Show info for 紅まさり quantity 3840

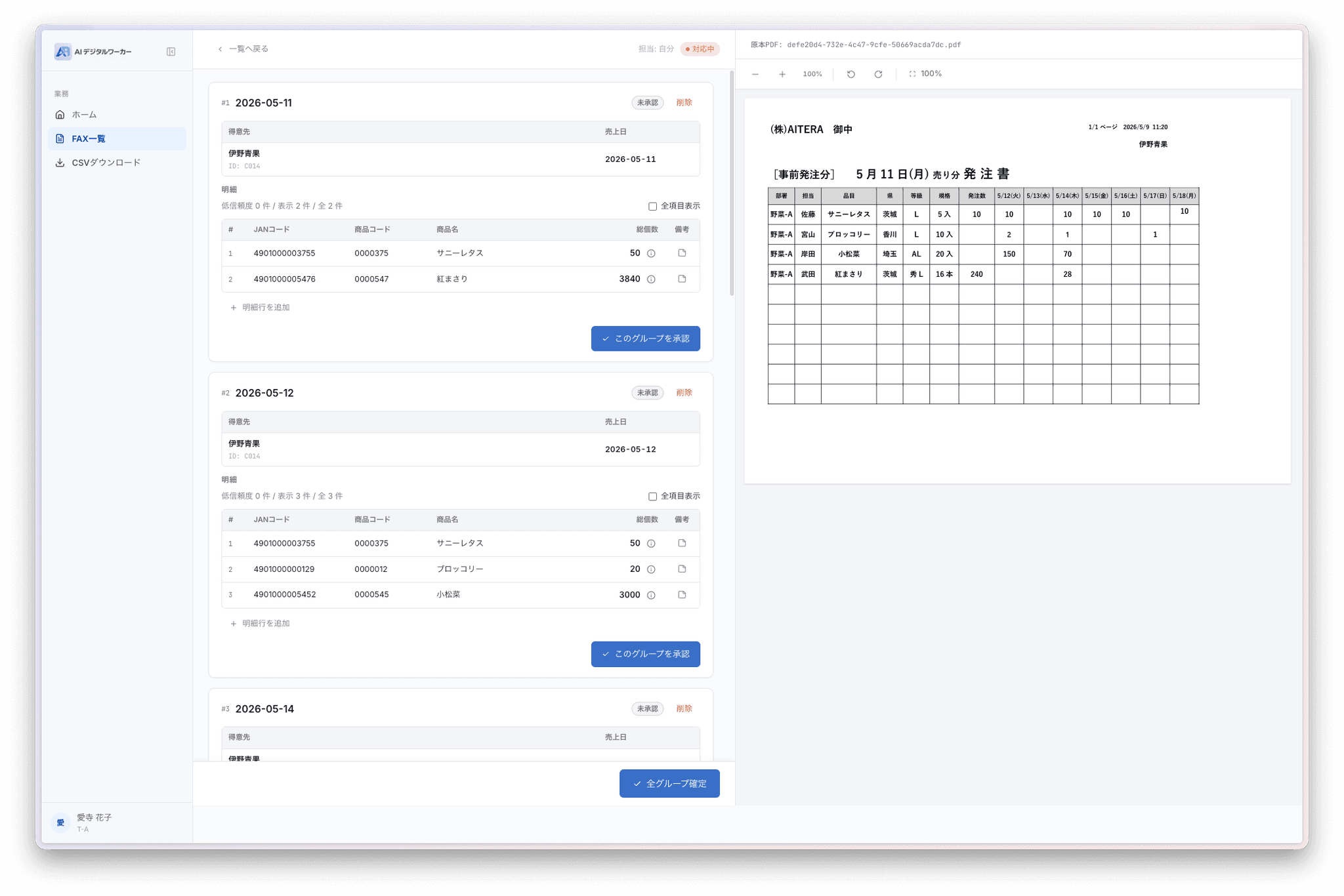pos(651,279)
